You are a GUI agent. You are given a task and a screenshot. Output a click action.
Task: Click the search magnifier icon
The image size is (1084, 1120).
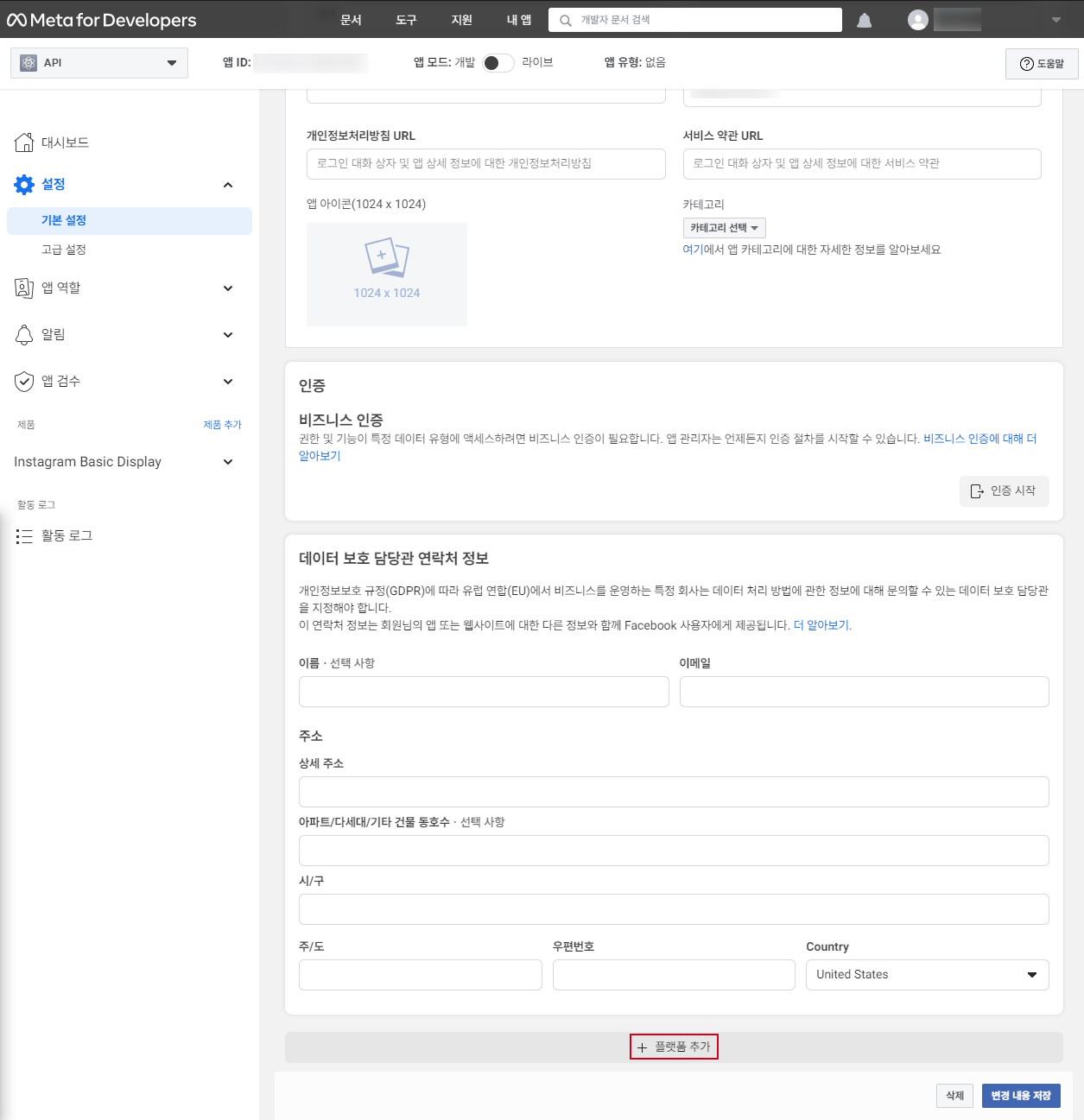566,20
